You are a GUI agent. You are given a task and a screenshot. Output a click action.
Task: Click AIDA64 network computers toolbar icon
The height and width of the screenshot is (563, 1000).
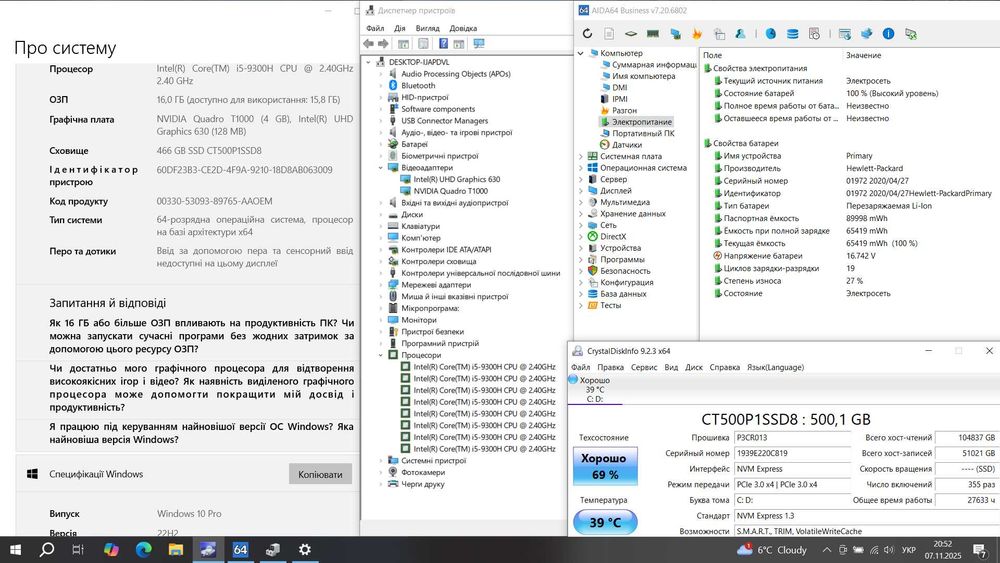[x=675, y=34]
